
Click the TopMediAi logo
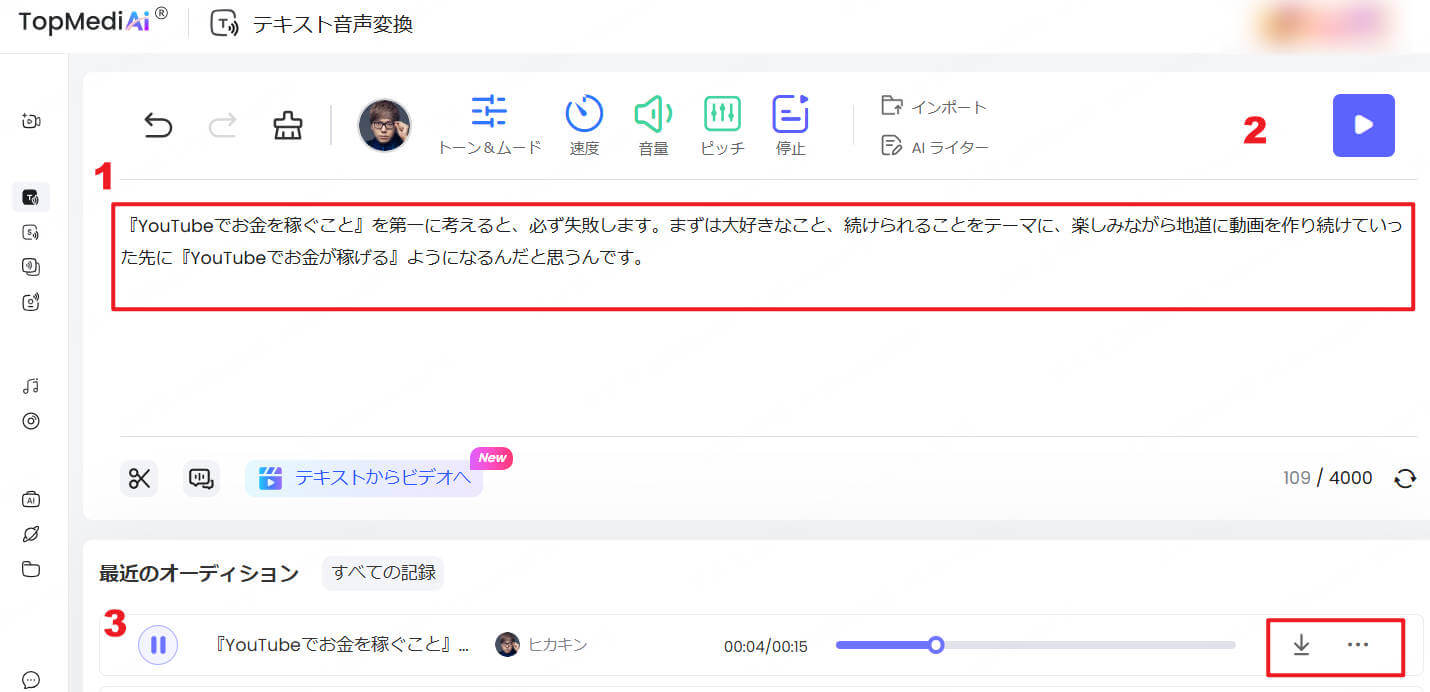[x=93, y=22]
